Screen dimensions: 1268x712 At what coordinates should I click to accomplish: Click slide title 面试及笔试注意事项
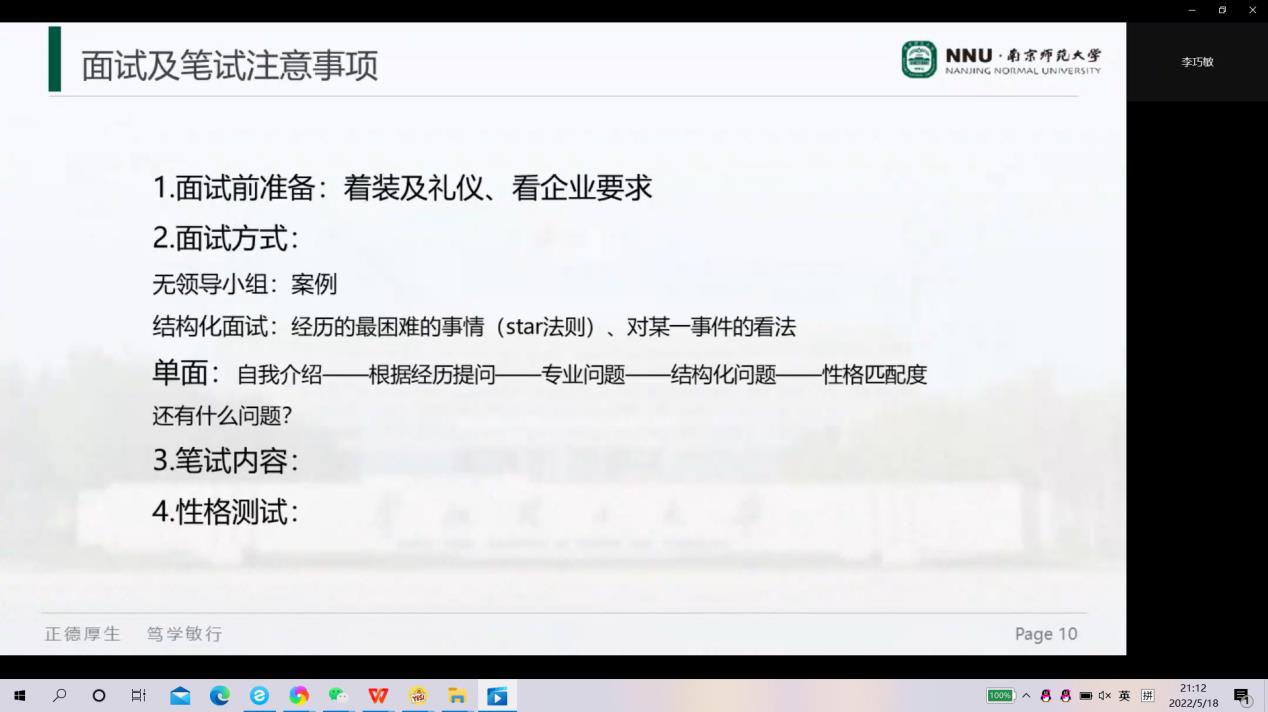coord(229,66)
